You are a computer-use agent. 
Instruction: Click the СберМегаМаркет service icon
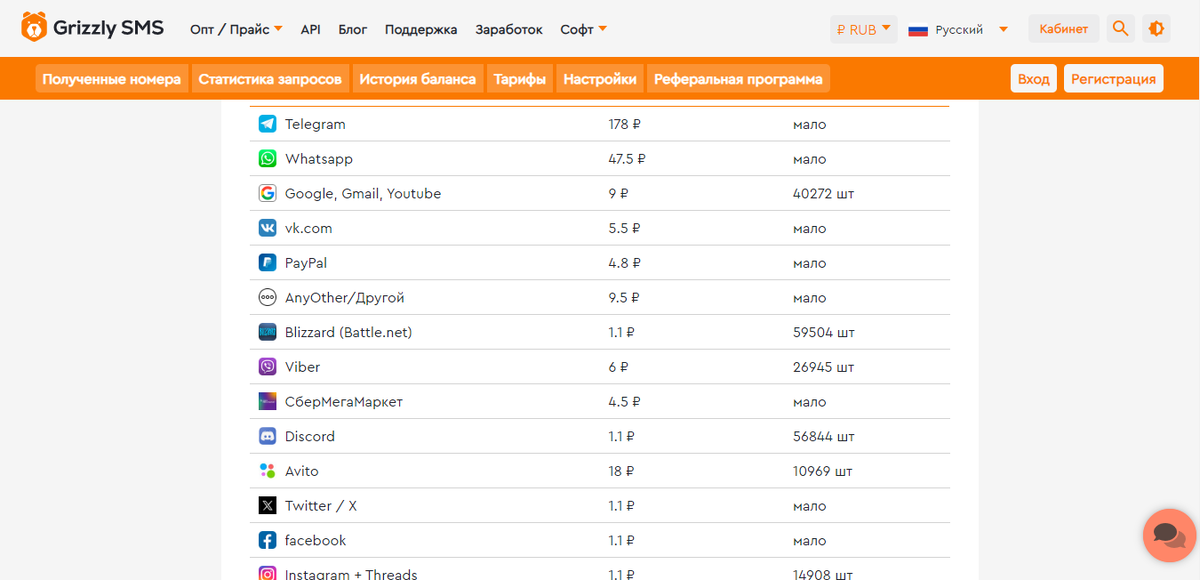tap(267, 401)
